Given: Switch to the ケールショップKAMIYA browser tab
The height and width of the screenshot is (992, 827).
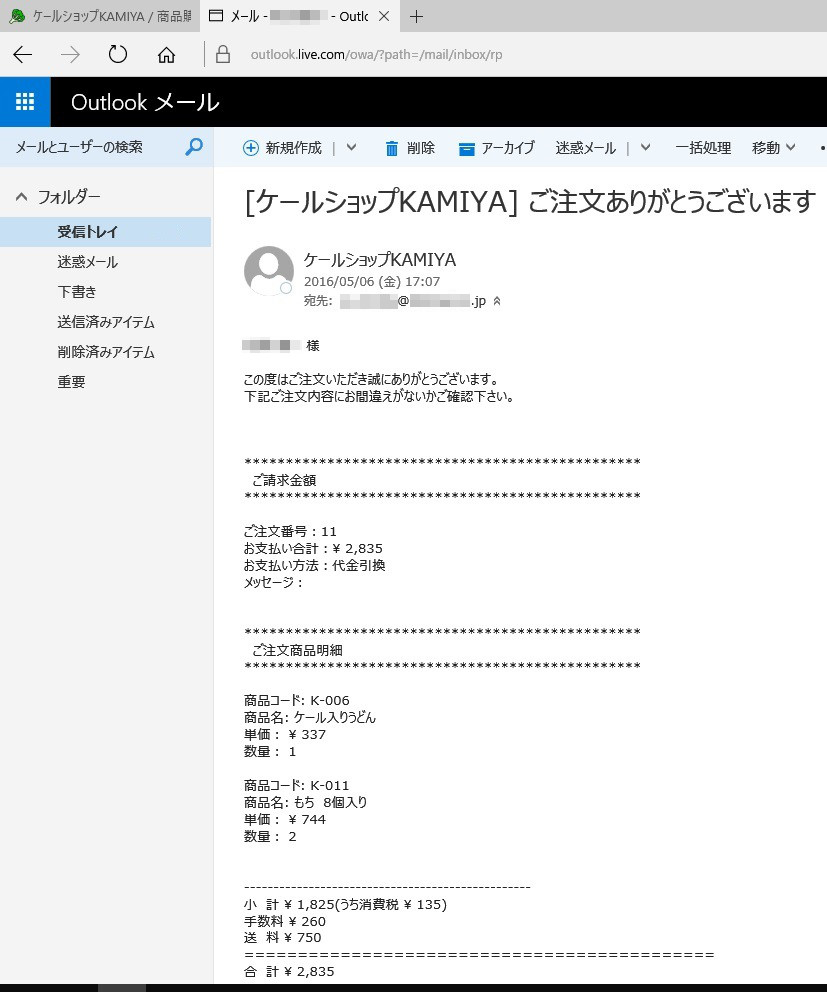Looking at the screenshot, I should [98, 16].
